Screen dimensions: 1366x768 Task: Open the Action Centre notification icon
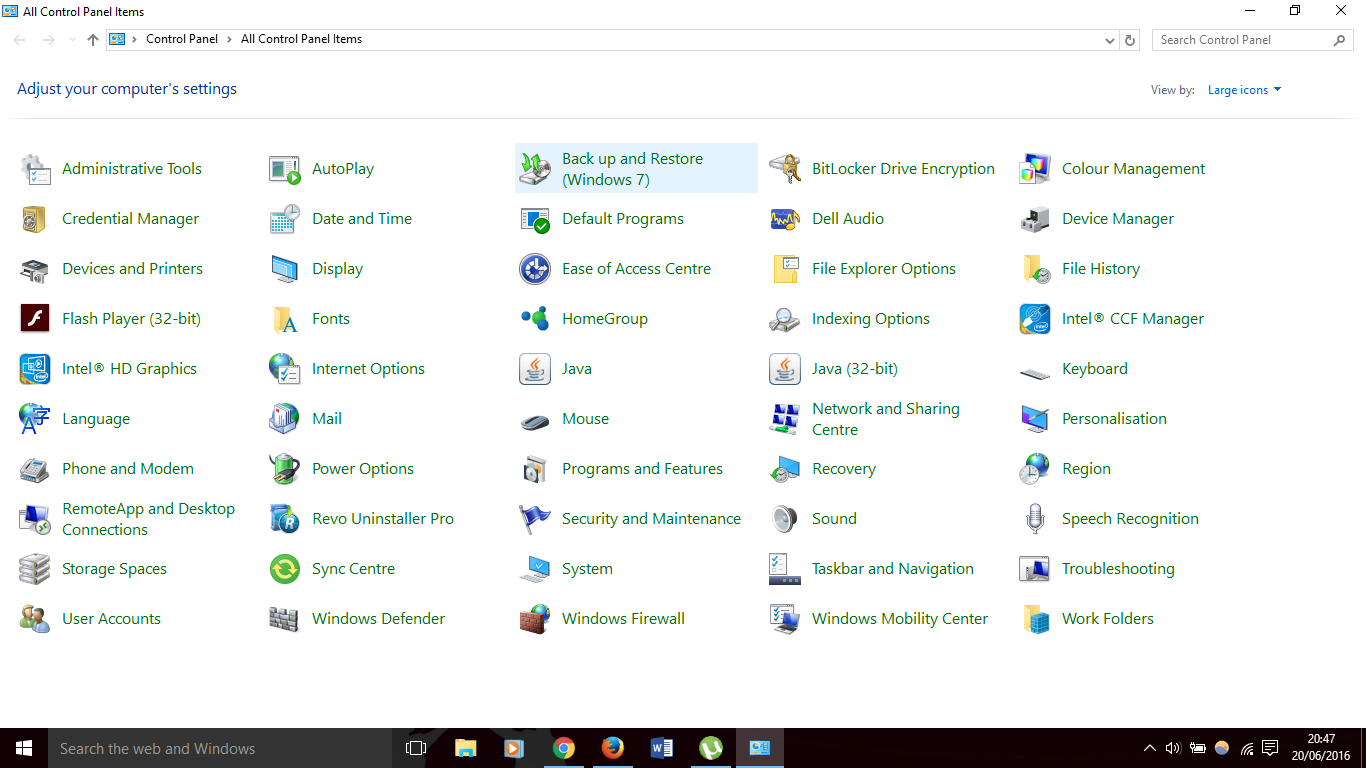pyautogui.click(x=1270, y=748)
